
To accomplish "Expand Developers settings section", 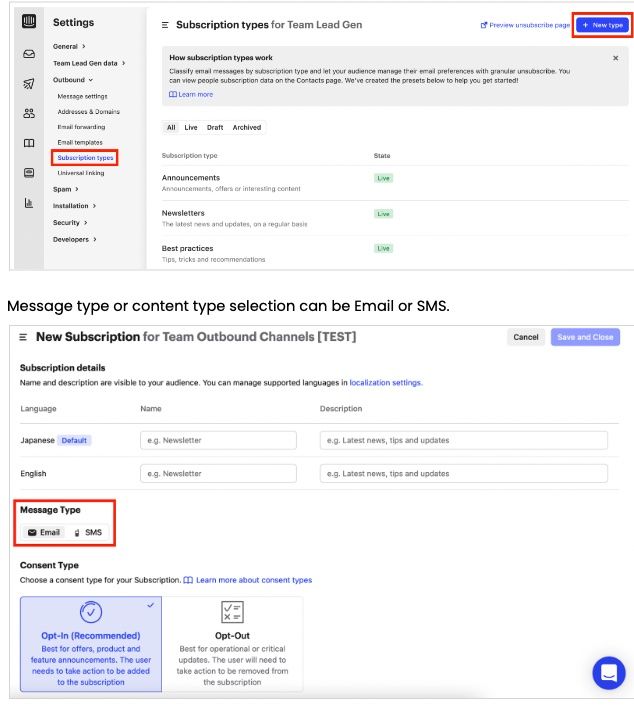I will pyautogui.click(x=75, y=239).
